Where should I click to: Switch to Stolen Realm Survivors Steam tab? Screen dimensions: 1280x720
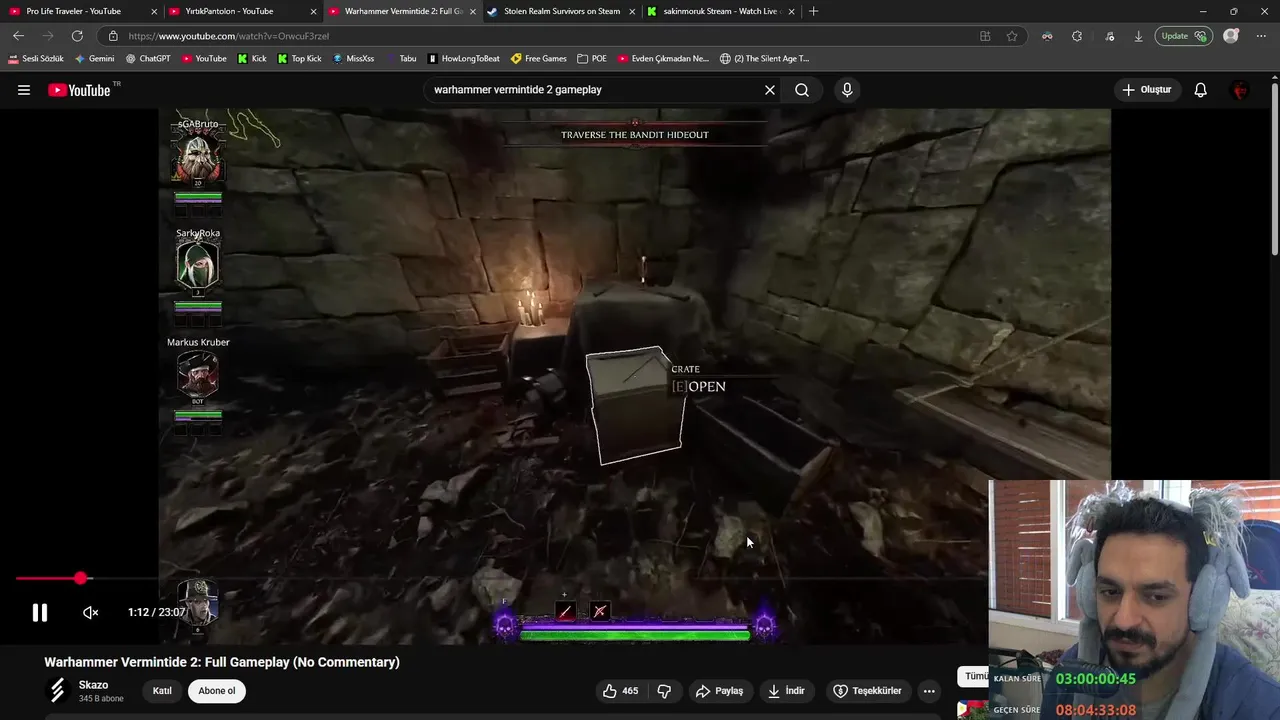point(562,11)
